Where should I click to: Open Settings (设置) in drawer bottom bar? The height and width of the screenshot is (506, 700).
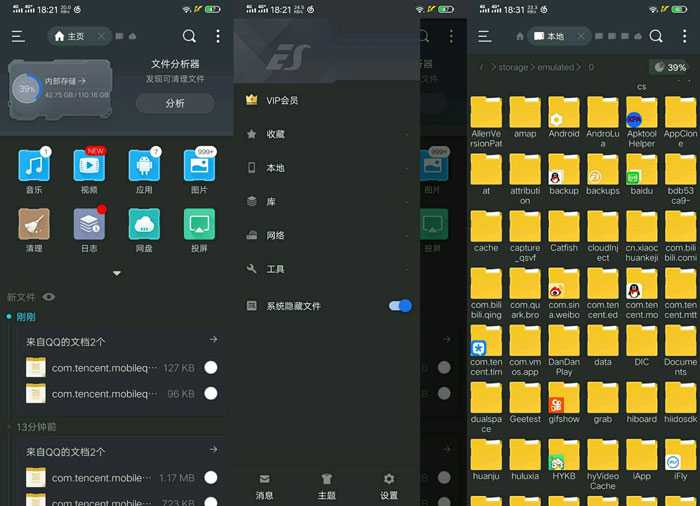coord(389,487)
